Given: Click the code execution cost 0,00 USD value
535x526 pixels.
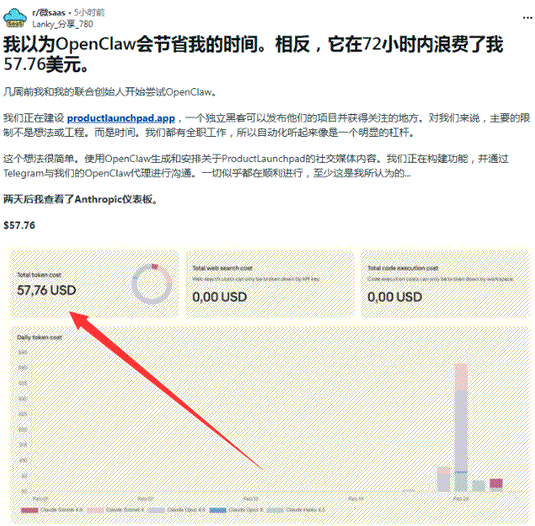Looking at the screenshot, I should point(394,297).
